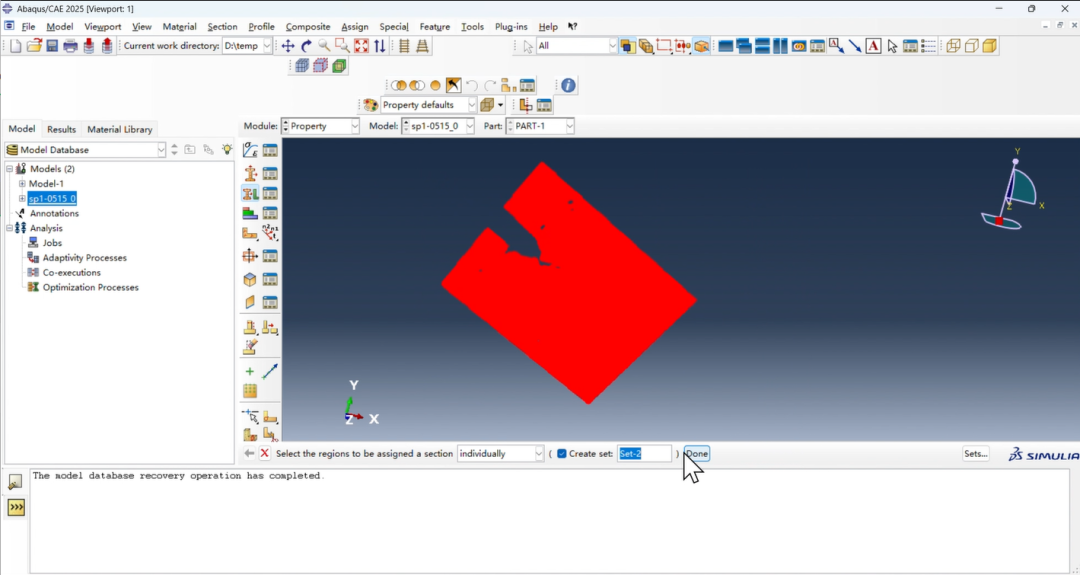Viewport: 1080px width, 575px height.
Task: Click the red X cancel procedure icon
Action: (x=264, y=454)
